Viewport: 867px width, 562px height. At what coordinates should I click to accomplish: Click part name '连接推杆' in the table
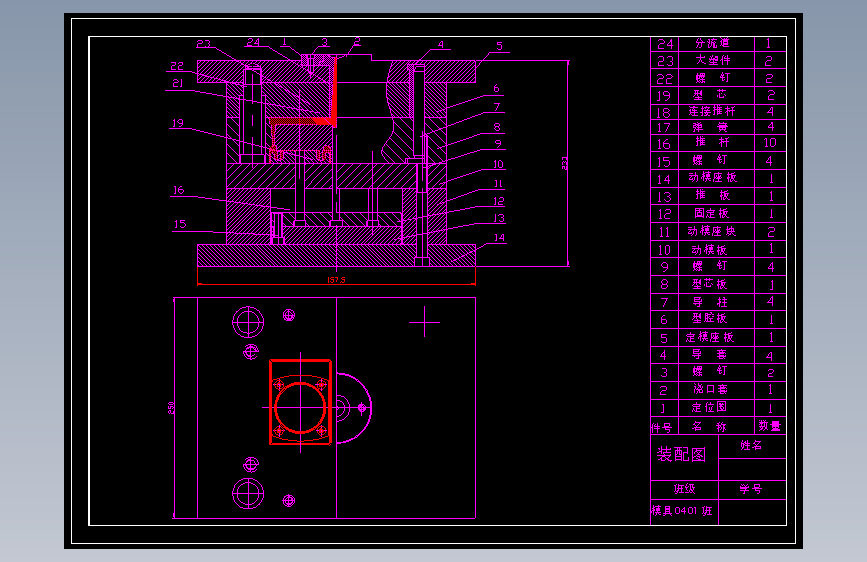coord(712,111)
